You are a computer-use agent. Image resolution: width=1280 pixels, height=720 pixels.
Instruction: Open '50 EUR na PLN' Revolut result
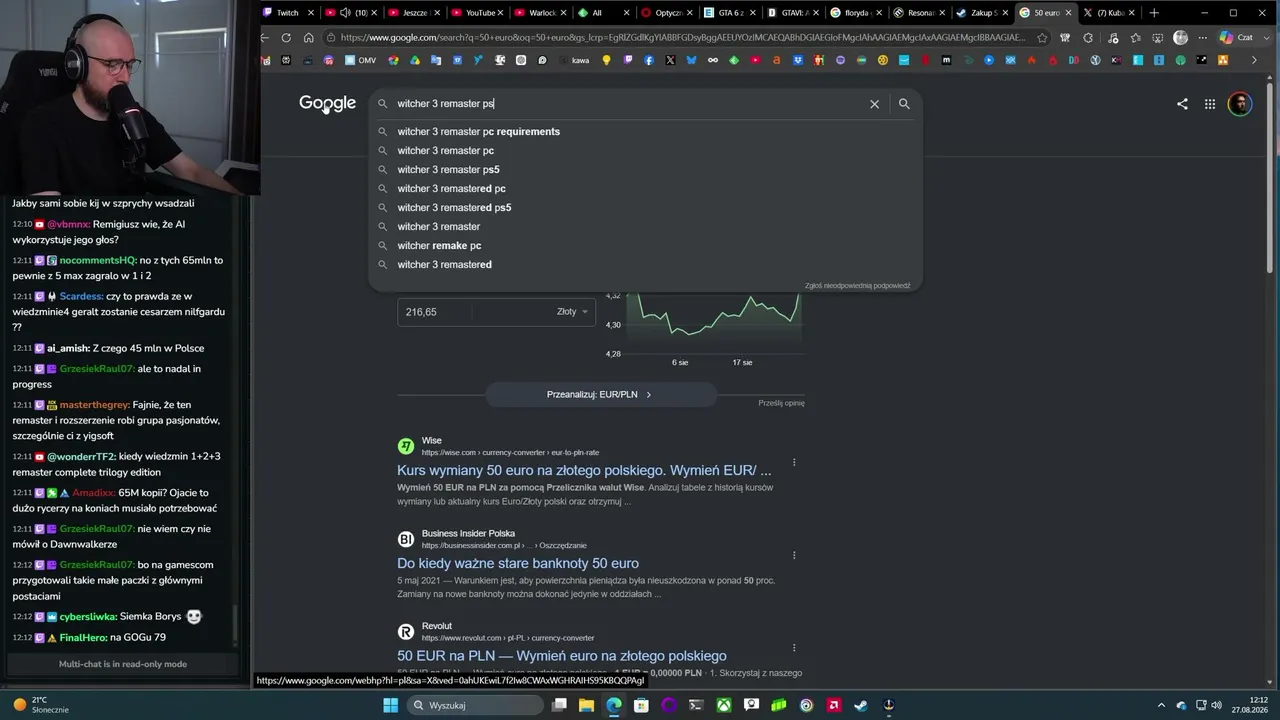[562, 656]
